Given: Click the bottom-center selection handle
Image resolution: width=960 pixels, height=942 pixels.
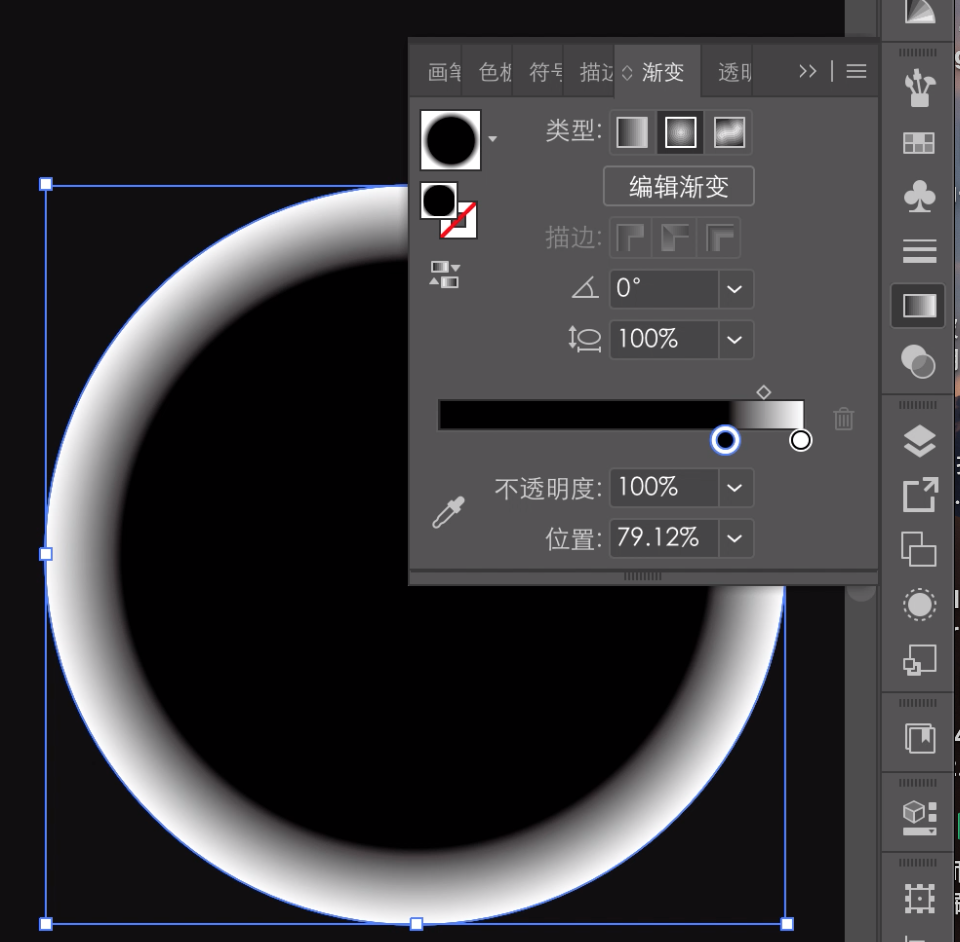Looking at the screenshot, I should (416, 924).
